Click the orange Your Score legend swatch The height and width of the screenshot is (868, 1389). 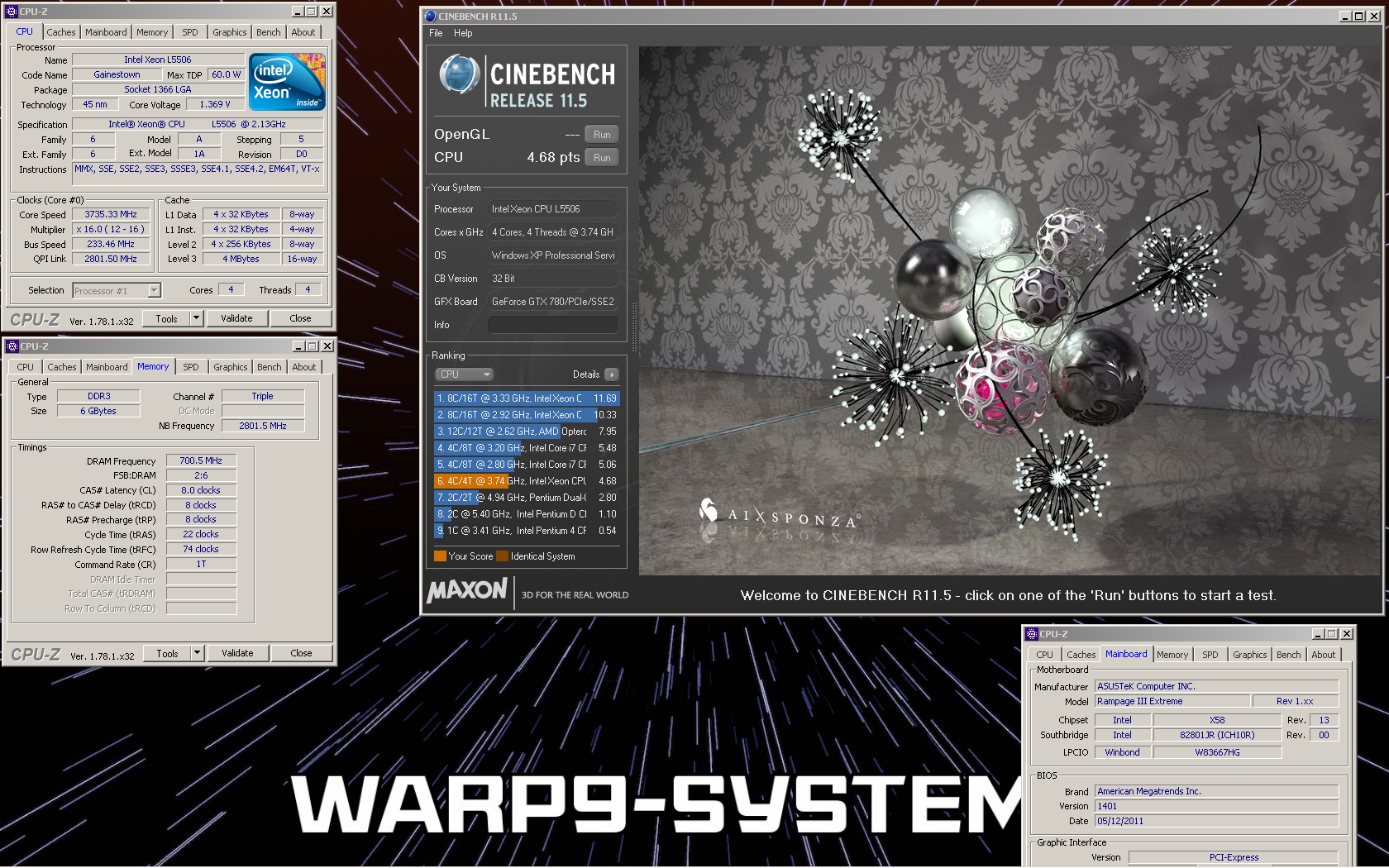[x=440, y=556]
